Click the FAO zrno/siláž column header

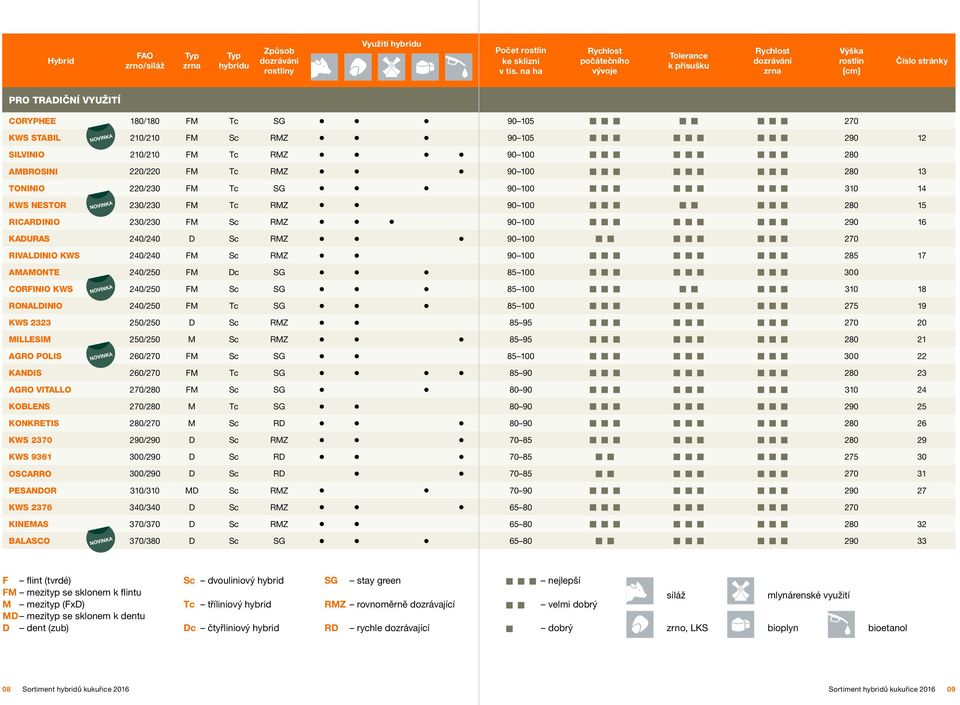[144, 61]
